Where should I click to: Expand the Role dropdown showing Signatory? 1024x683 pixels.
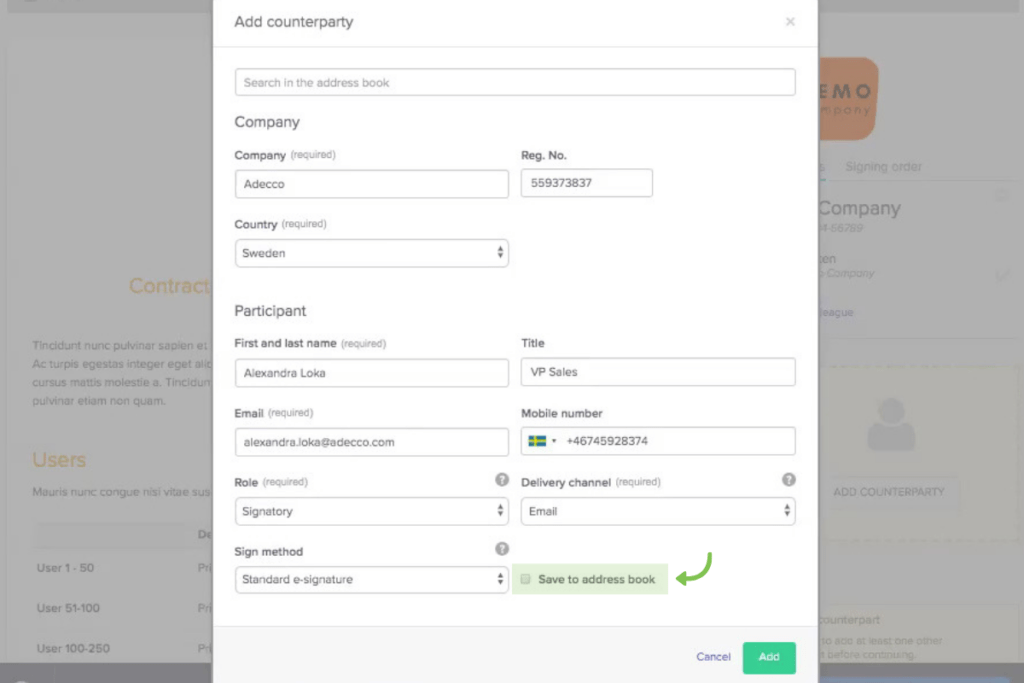[371, 511]
